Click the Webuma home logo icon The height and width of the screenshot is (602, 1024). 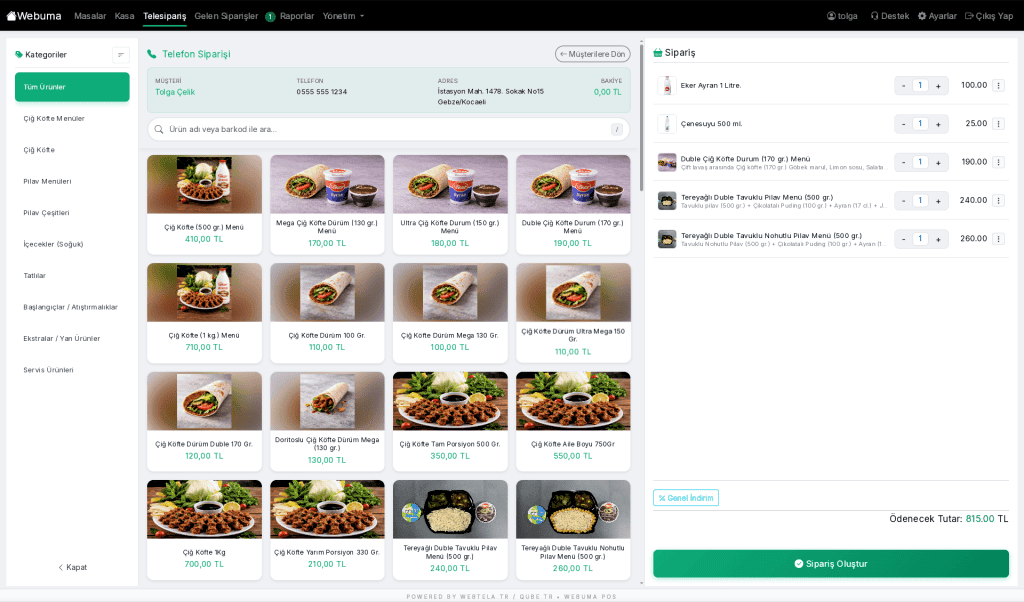point(12,16)
